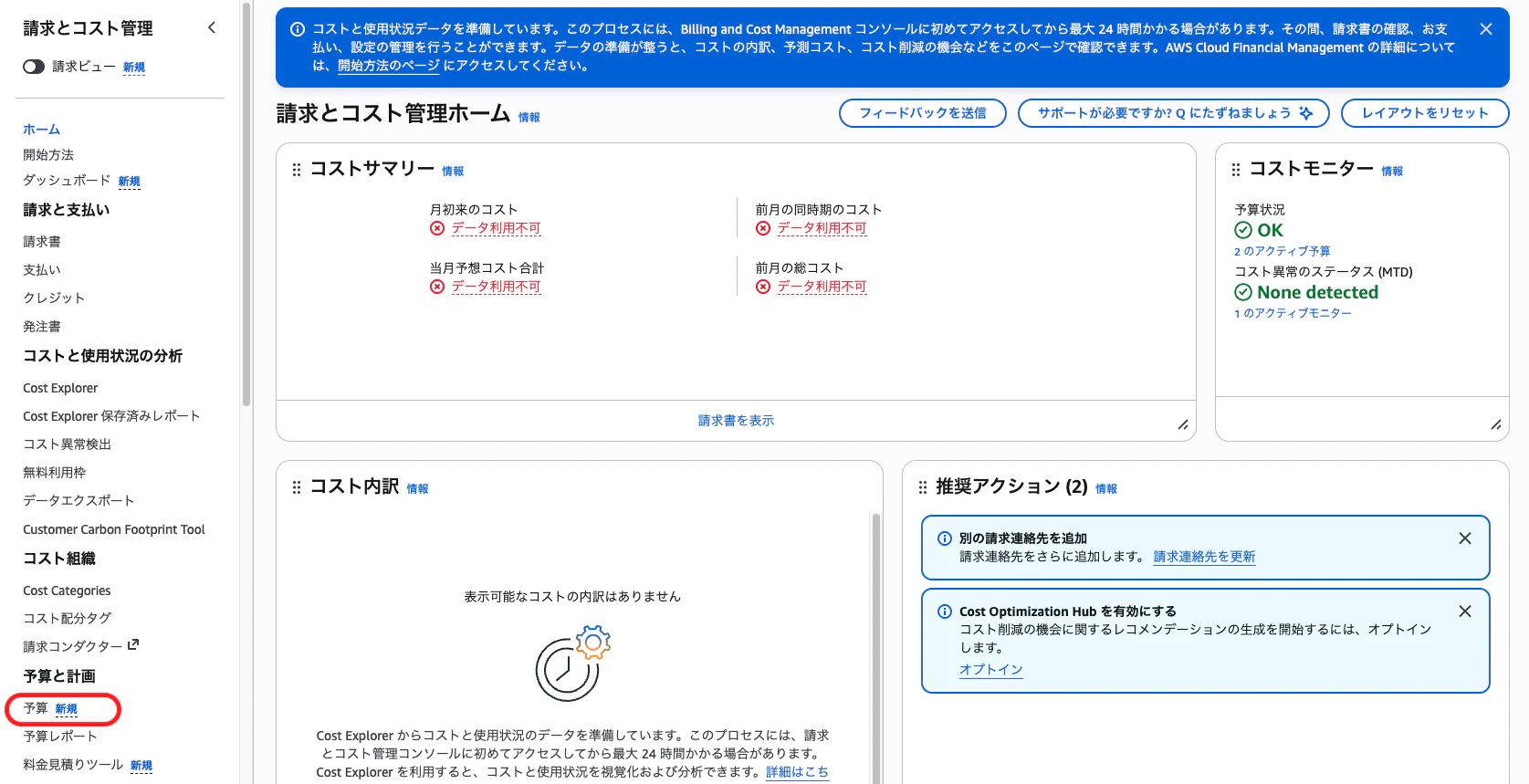Open 情報 link next to コストモニター
1529x784 pixels.
(1392, 172)
